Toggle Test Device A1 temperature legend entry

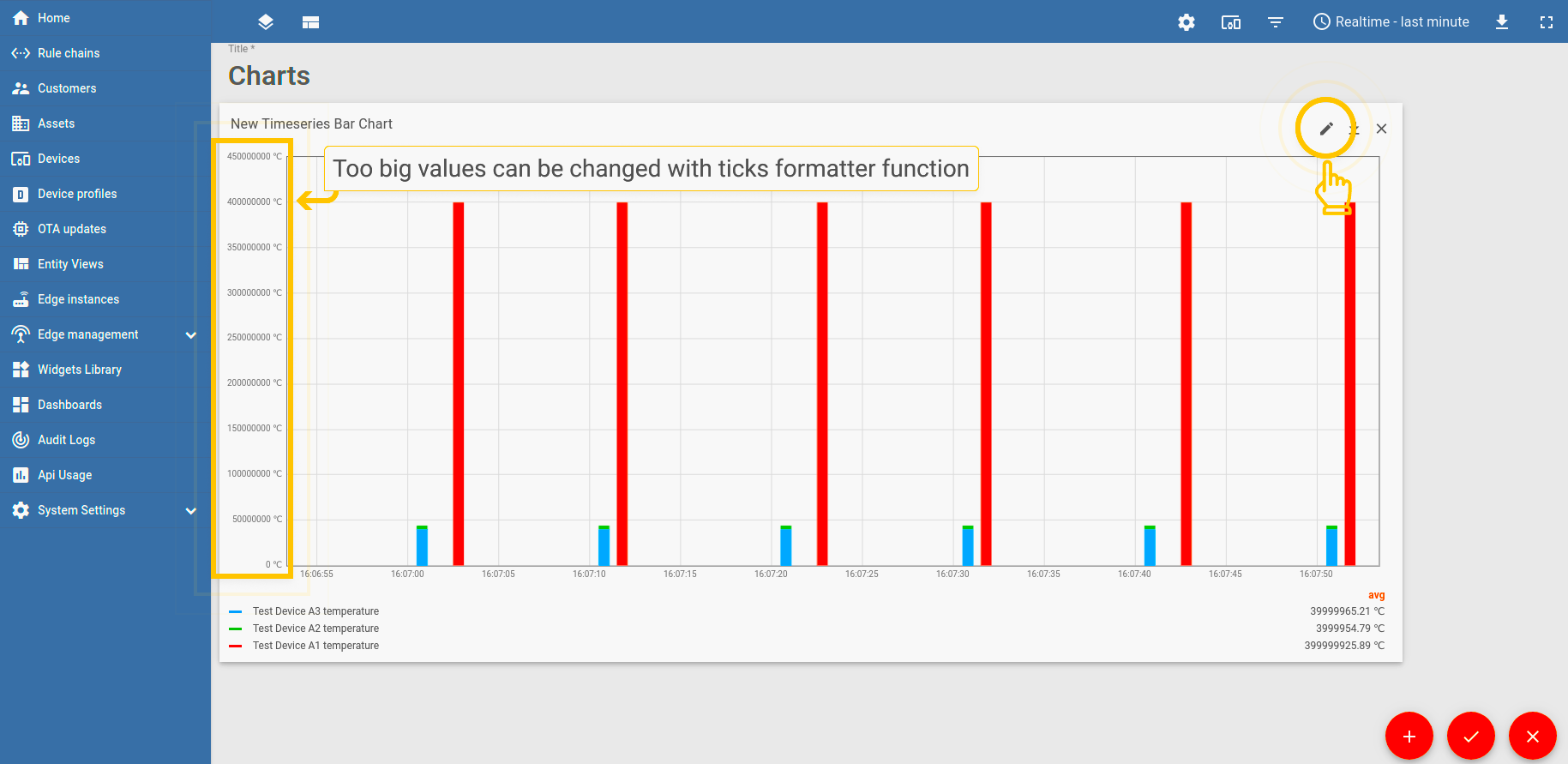tap(315, 646)
